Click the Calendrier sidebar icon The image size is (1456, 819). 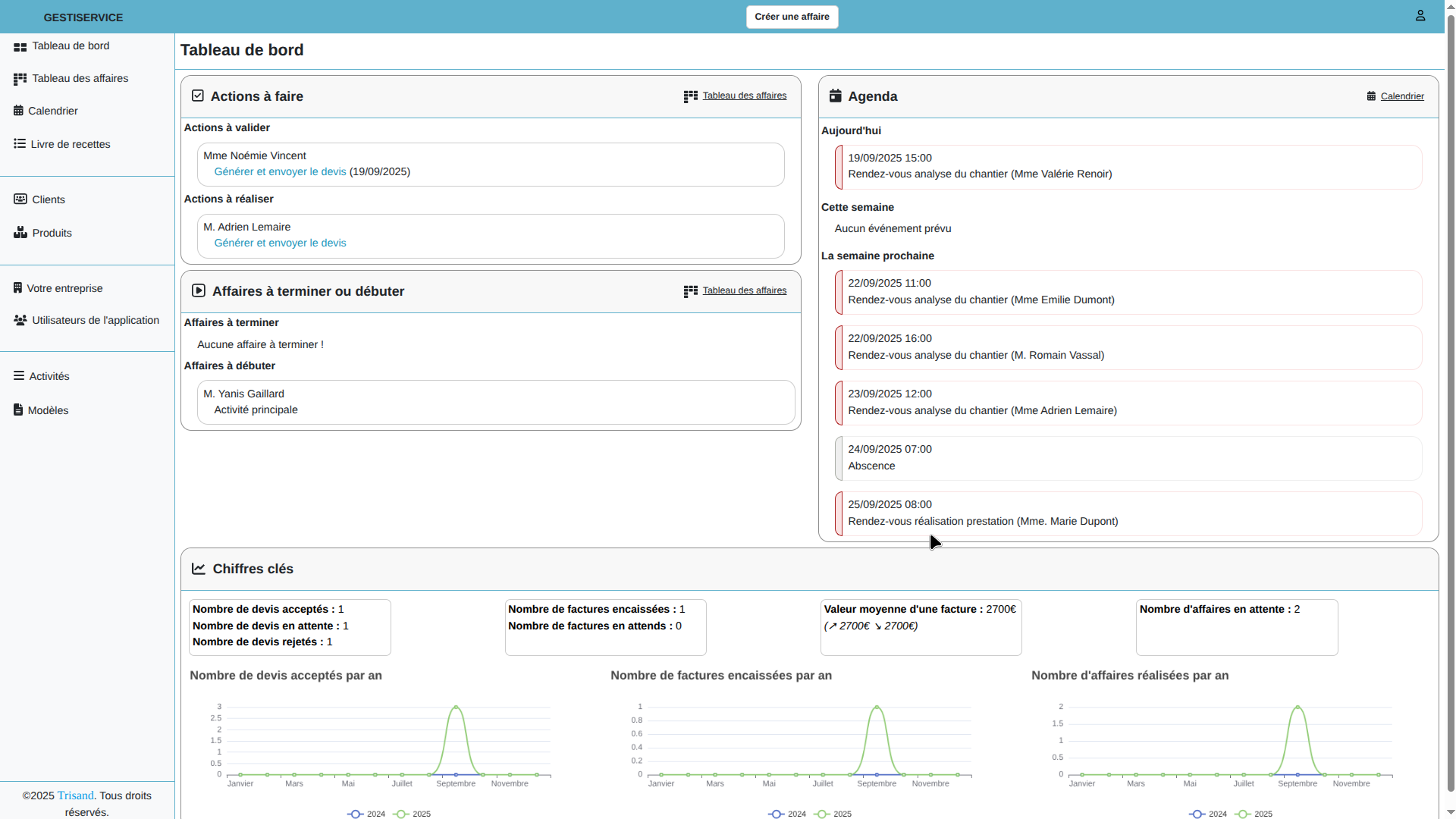18,111
